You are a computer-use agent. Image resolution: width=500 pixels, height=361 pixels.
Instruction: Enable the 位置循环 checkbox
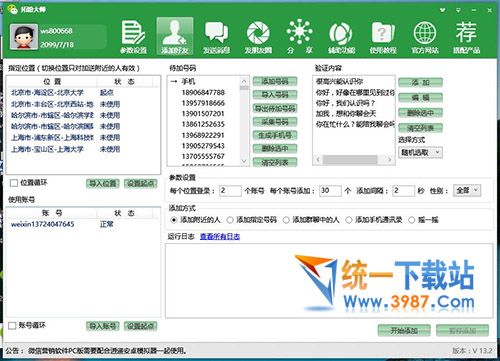tap(14, 183)
